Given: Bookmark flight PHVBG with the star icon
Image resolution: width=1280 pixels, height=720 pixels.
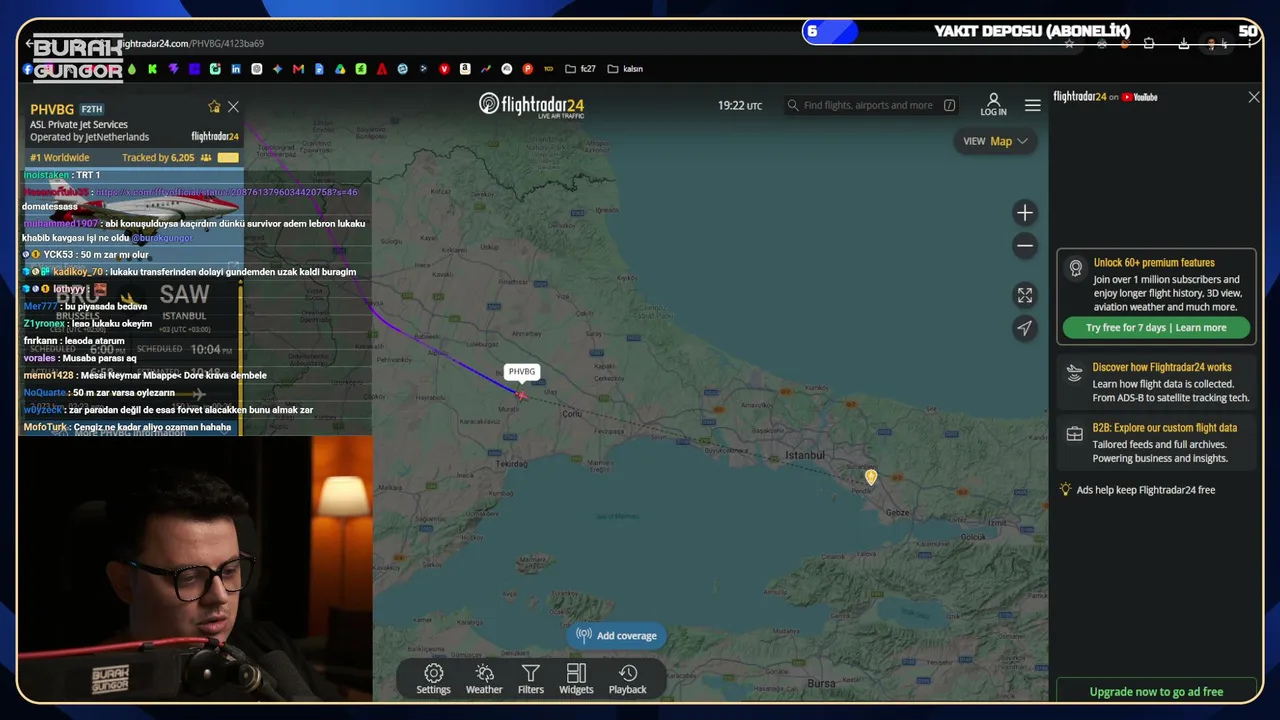Looking at the screenshot, I should point(214,107).
